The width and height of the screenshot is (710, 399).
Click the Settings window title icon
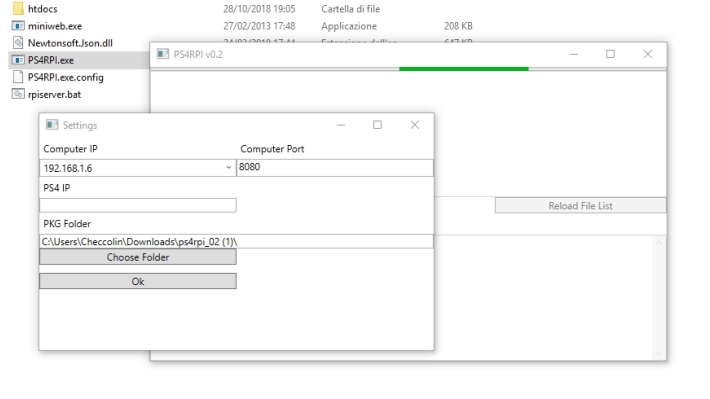(52, 125)
